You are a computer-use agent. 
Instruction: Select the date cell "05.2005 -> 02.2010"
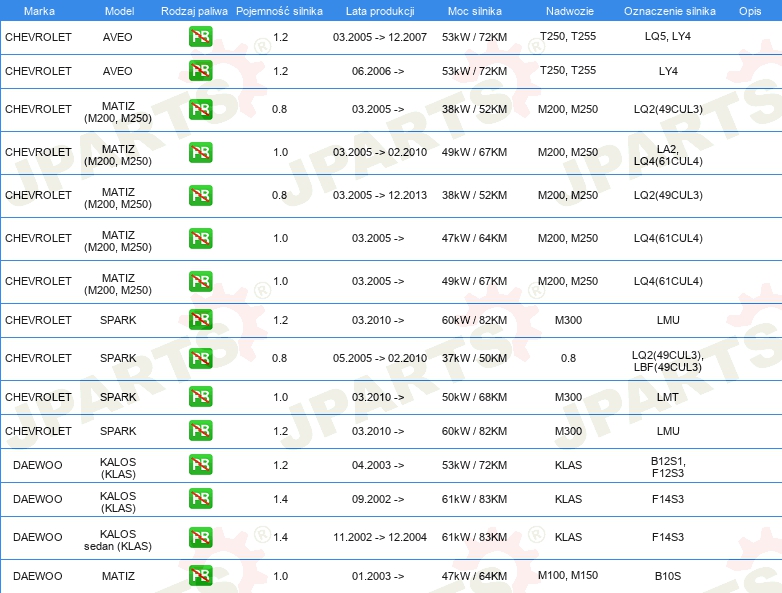pyautogui.click(x=380, y=358)
